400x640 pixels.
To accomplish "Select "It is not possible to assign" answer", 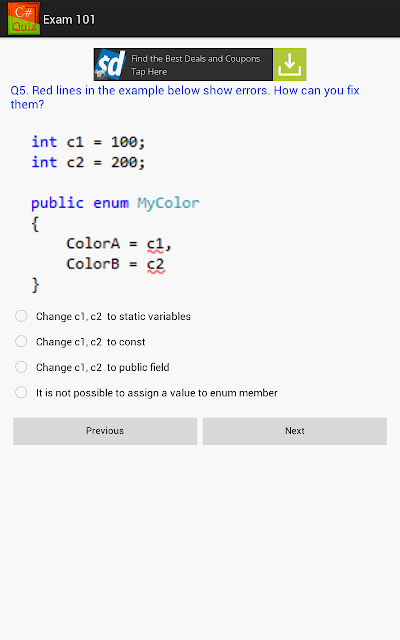I will click(146, 393).
